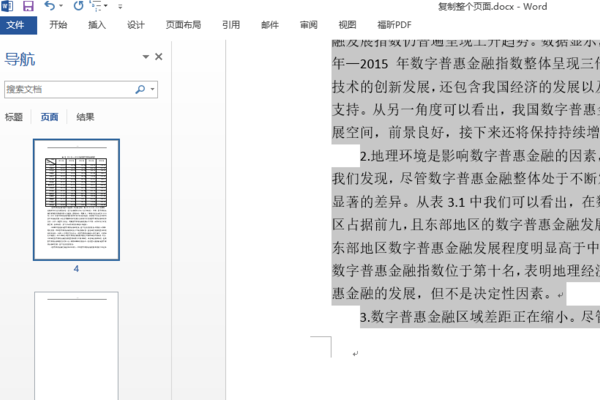Close the navigation pane with the X

(158, 57)
